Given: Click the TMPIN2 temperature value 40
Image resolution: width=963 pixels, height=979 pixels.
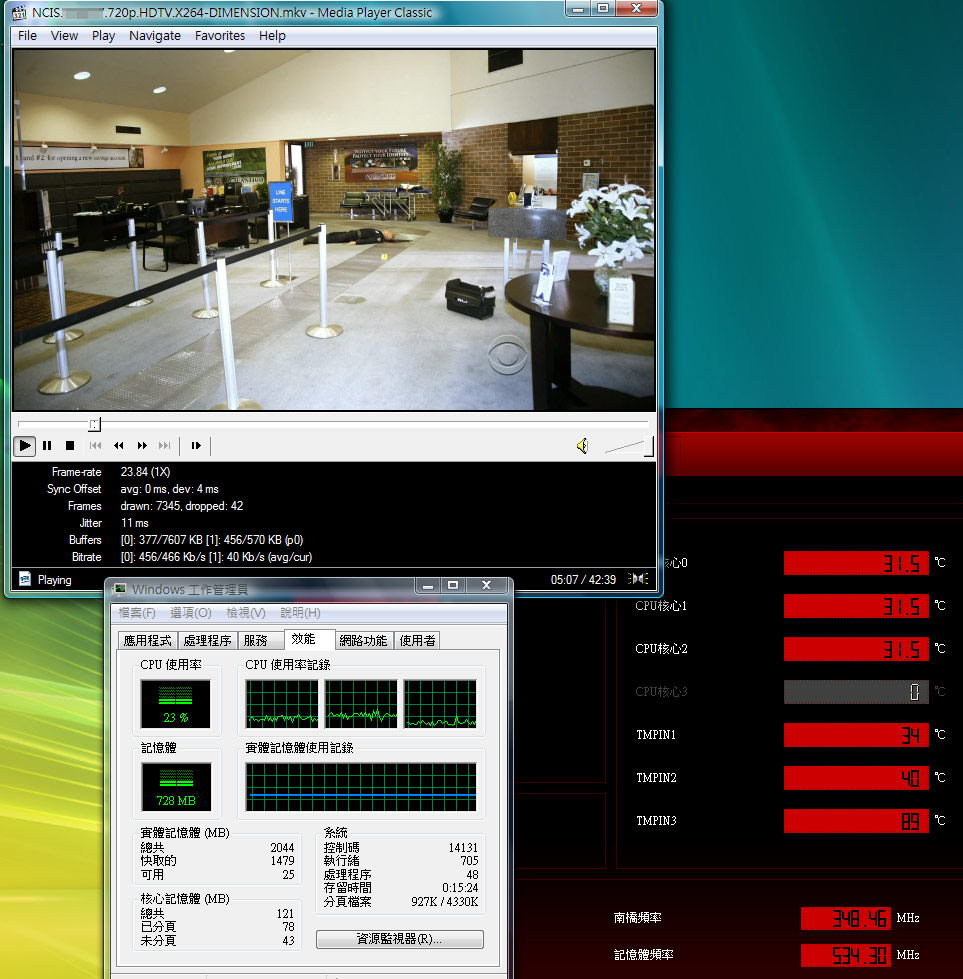Looking at the screenshot, I should [856, 778].
